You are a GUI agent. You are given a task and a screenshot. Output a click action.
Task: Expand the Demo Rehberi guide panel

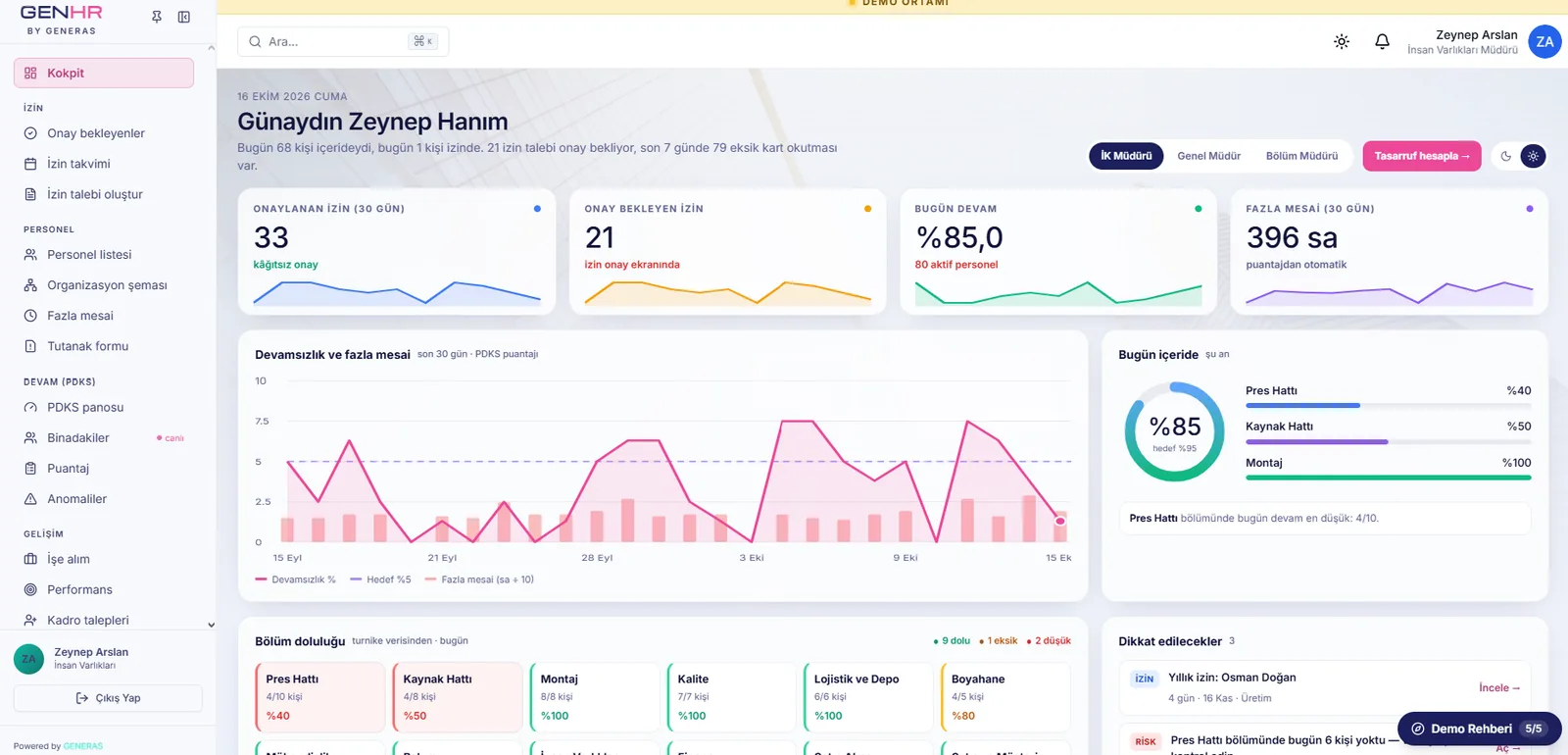[x=1479, y=729]
